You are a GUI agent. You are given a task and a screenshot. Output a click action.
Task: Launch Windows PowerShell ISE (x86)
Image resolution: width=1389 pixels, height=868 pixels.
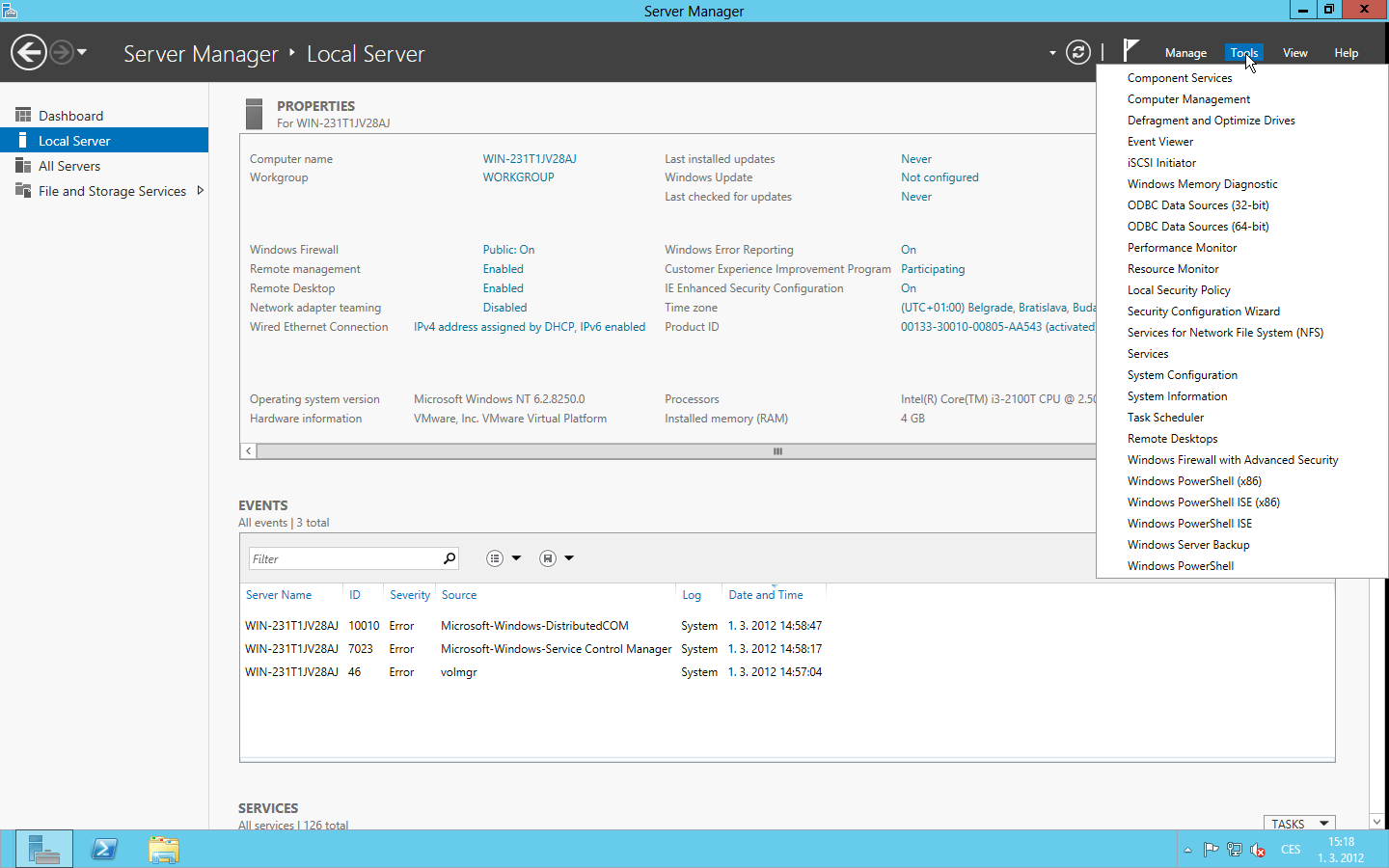[x=1204, y=502]
